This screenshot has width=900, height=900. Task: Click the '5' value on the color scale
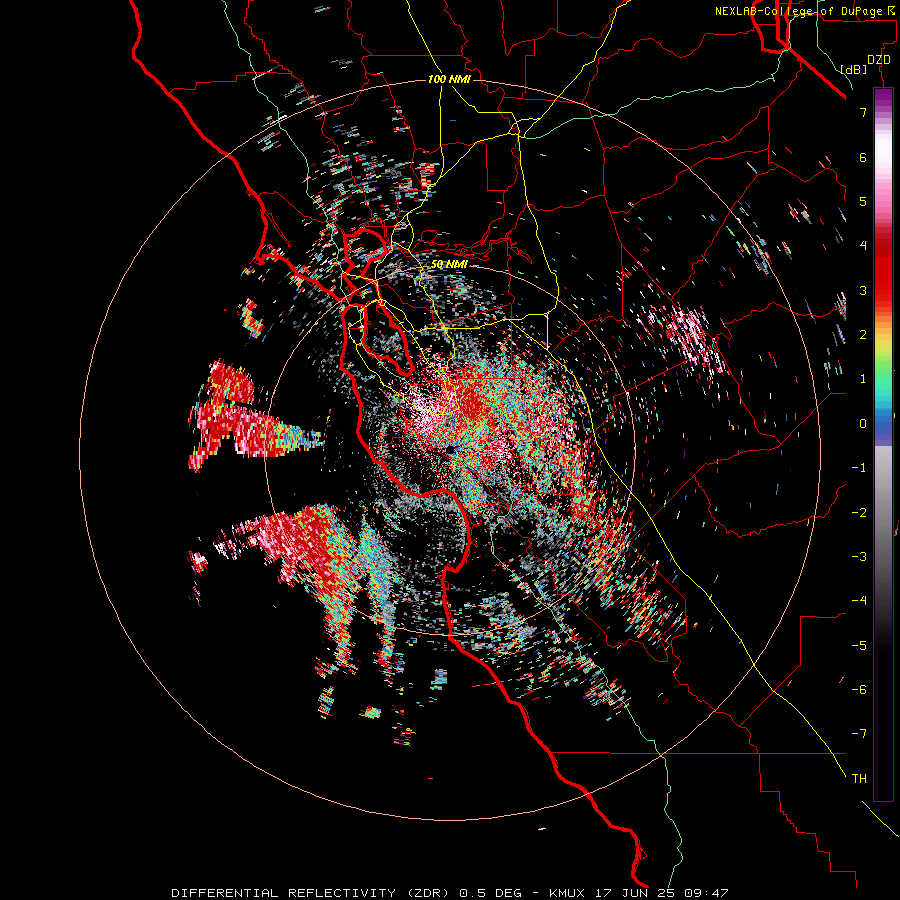pyautogui.click(x=863, y=201)
